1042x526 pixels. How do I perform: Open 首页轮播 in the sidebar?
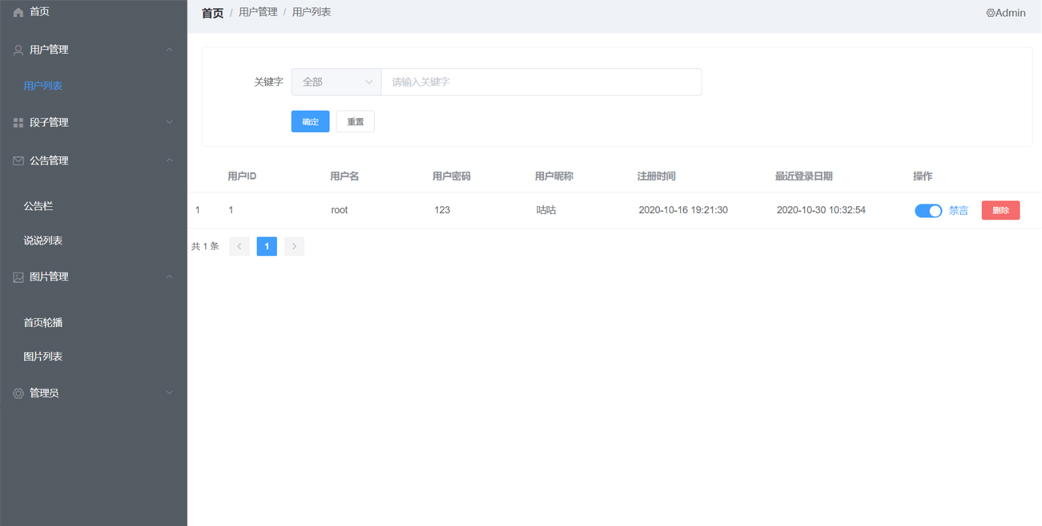[x=43, y=323]
